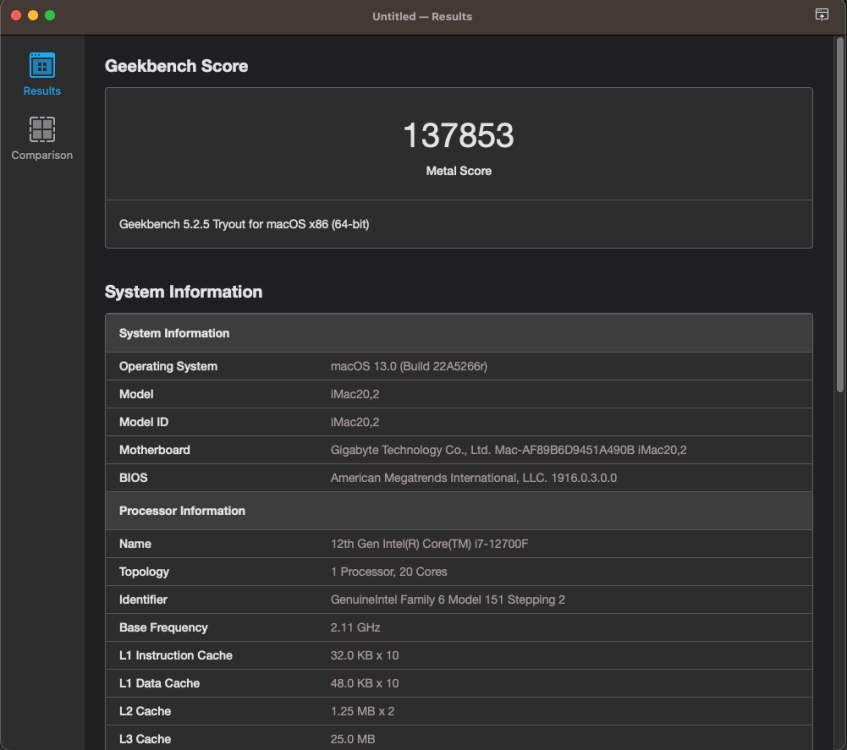Select the Gigabyte Technology motherboard value

pyautogui.click(x=508, y=450)
